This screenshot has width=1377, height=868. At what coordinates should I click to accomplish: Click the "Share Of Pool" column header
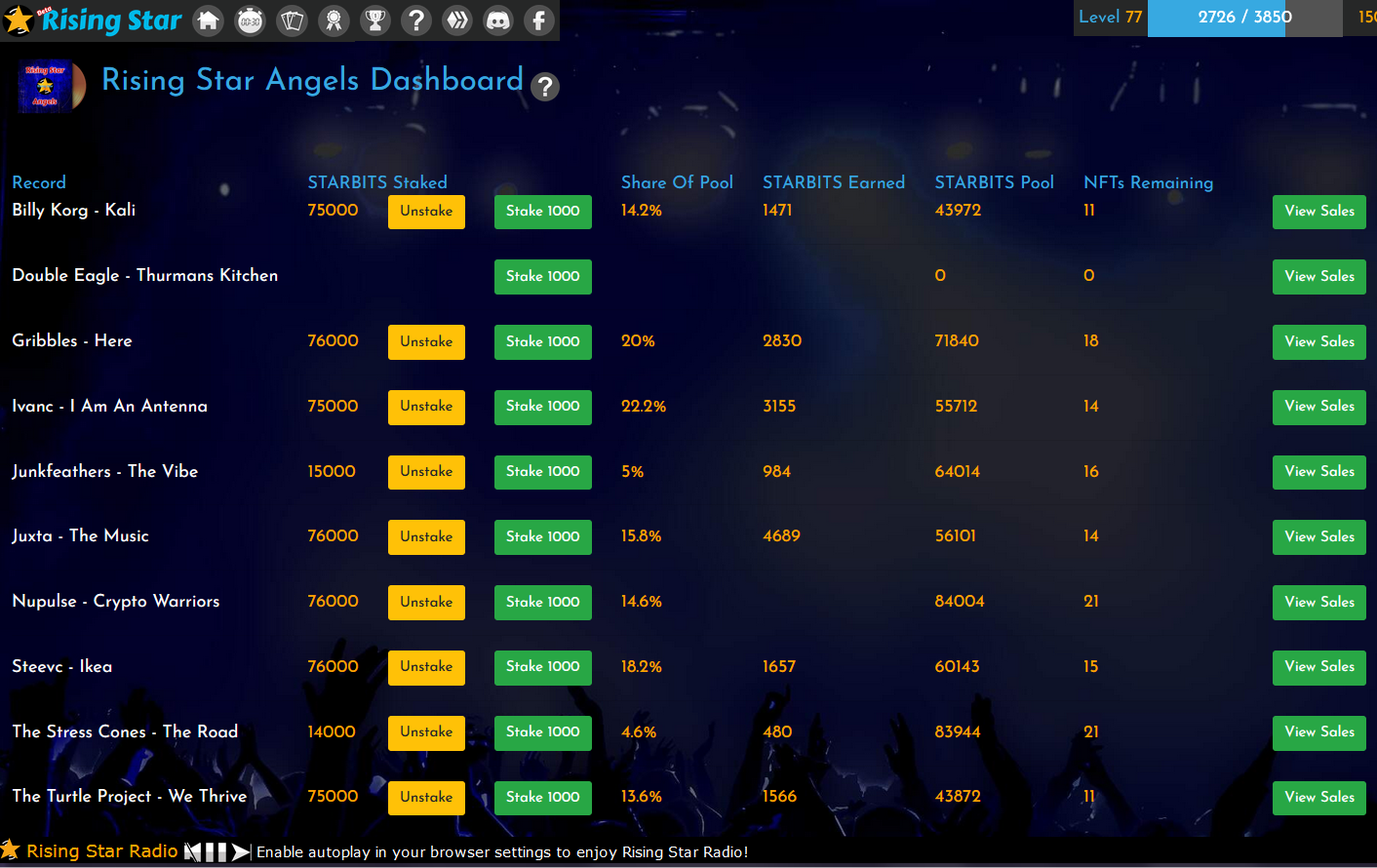[677, 182]
